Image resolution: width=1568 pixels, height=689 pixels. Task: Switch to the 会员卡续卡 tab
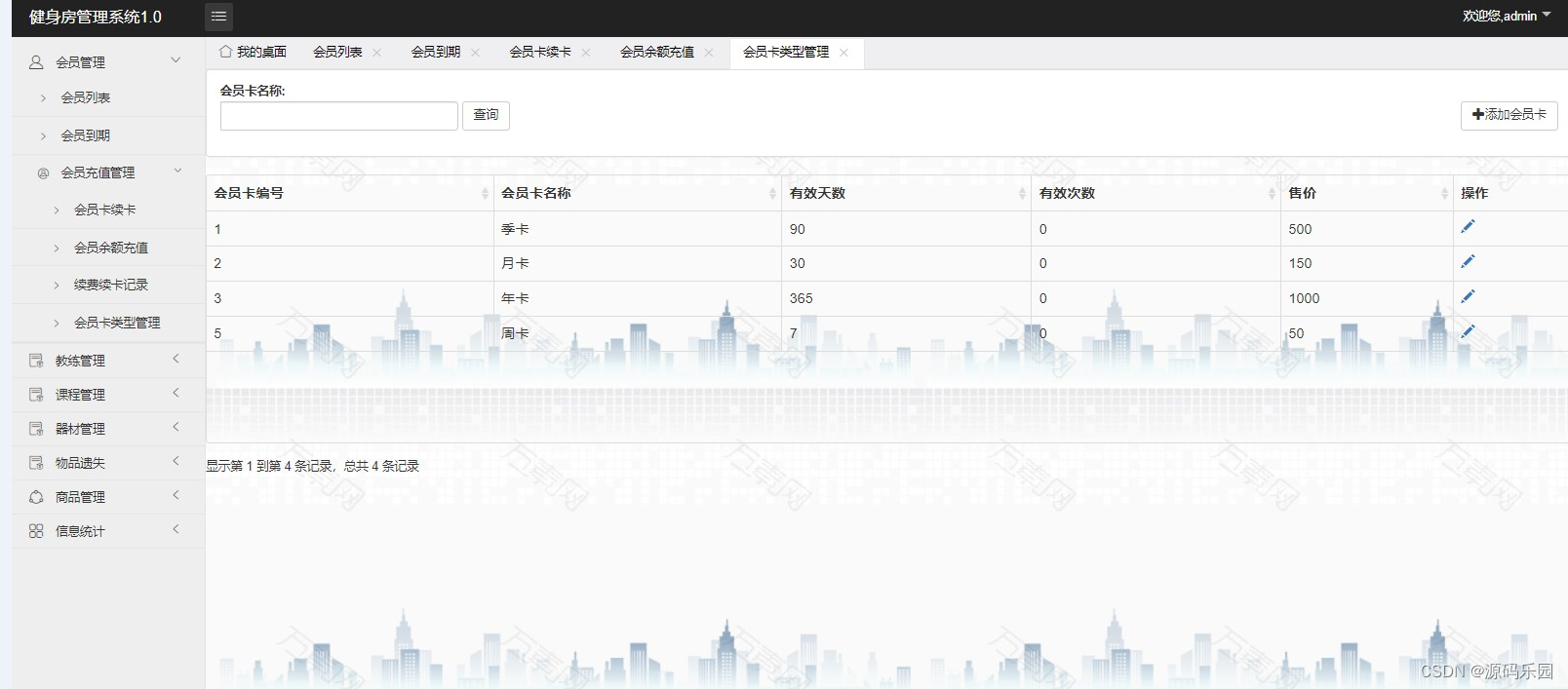(540, 53)
